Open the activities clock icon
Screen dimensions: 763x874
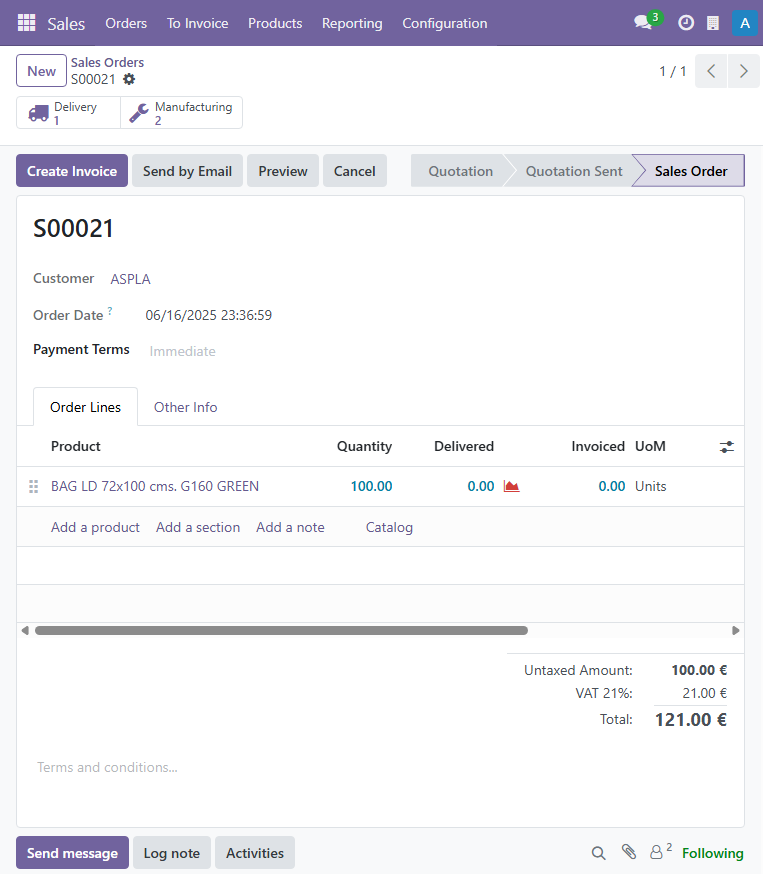tap(686, 23)
